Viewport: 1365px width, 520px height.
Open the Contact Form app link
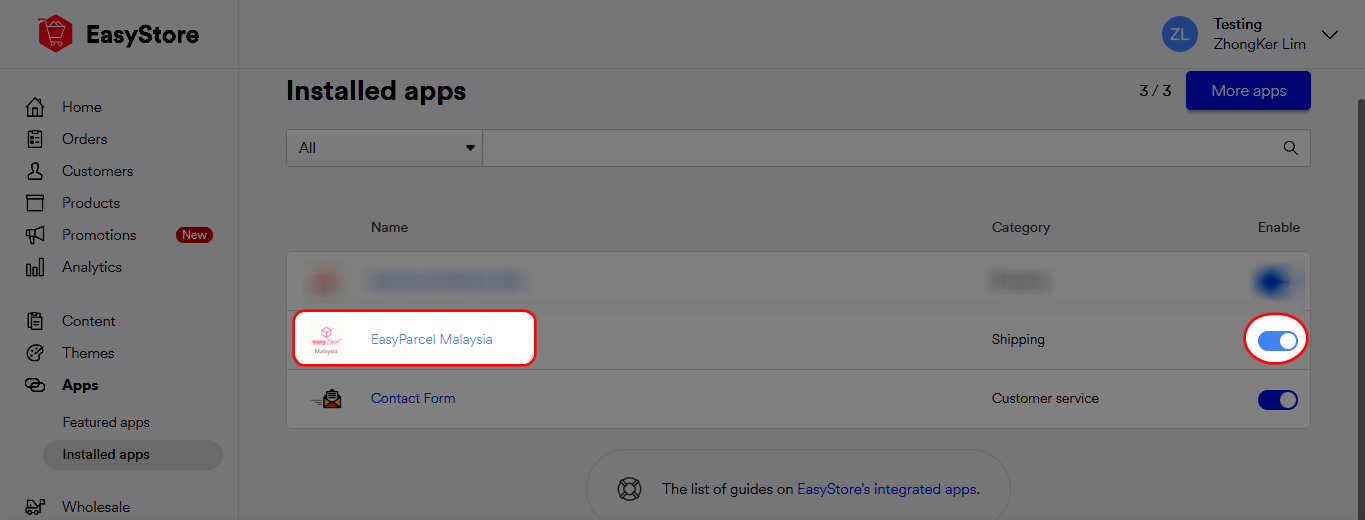click(413, 398)
